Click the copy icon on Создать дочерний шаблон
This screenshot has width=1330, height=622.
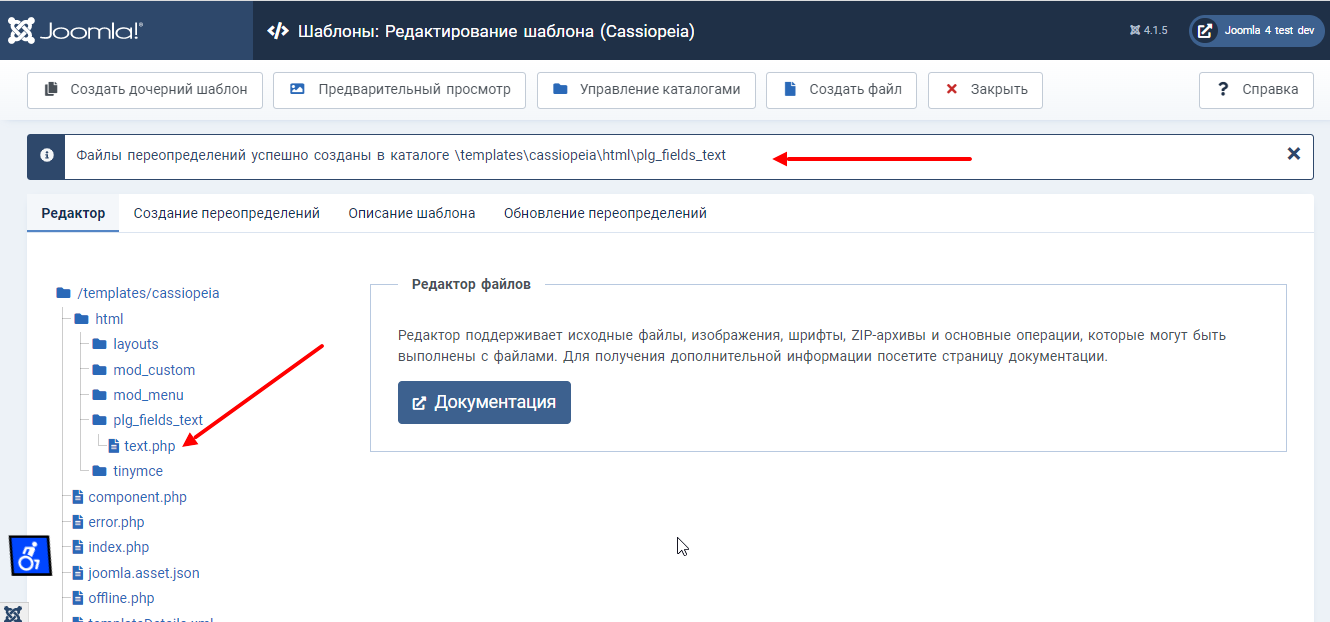pyautogui.click(x=51, y=89)
